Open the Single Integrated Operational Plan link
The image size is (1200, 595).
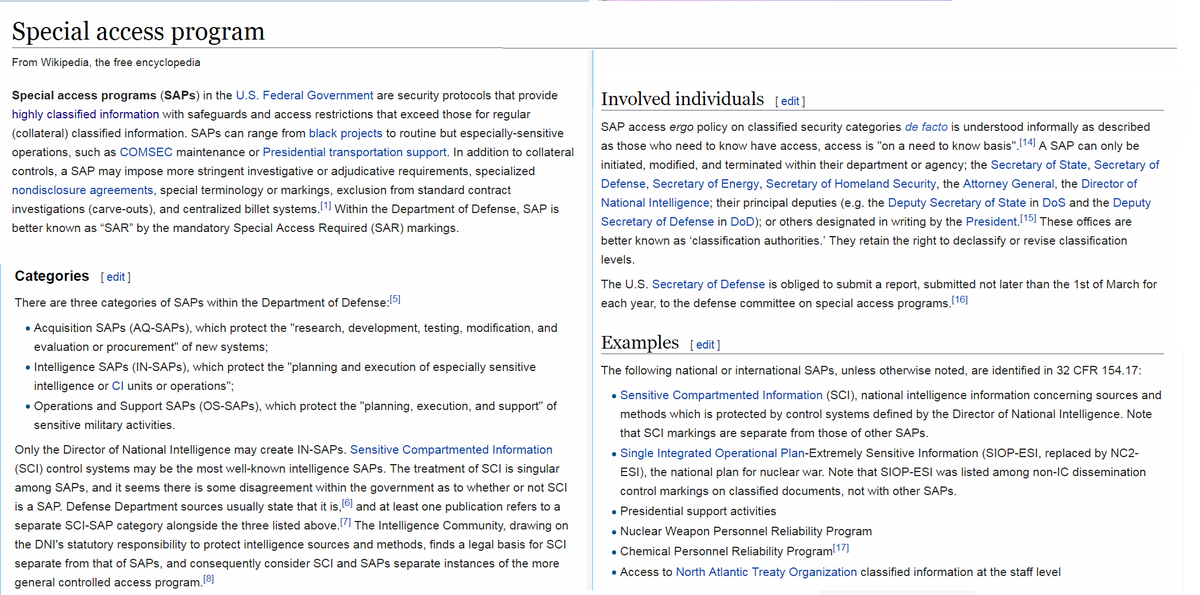[710, 452]
